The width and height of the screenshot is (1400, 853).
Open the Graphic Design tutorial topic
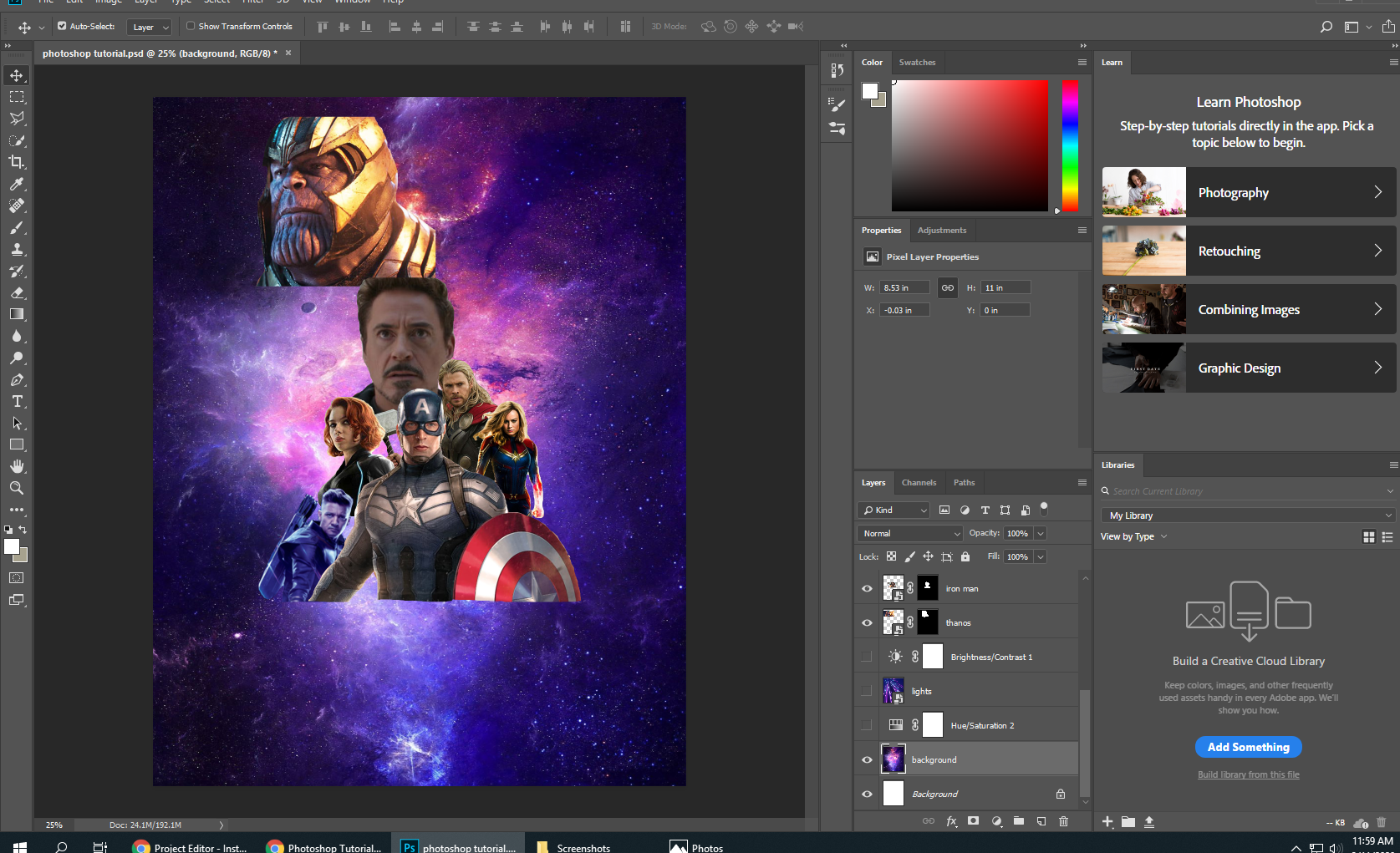click(x=1249, y=368)
